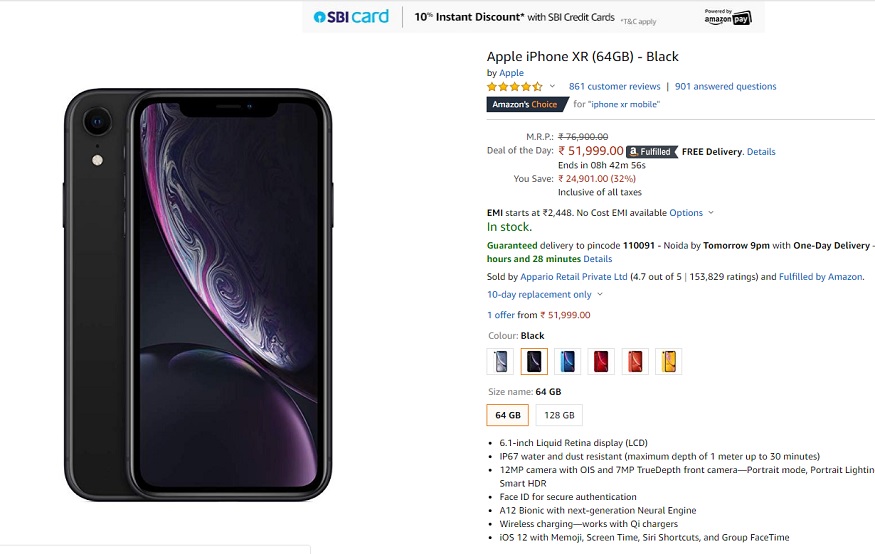Expand the rating breakdown arrow beside stars
The width and height of the screenshot is (875, 554).
(552, 86)
